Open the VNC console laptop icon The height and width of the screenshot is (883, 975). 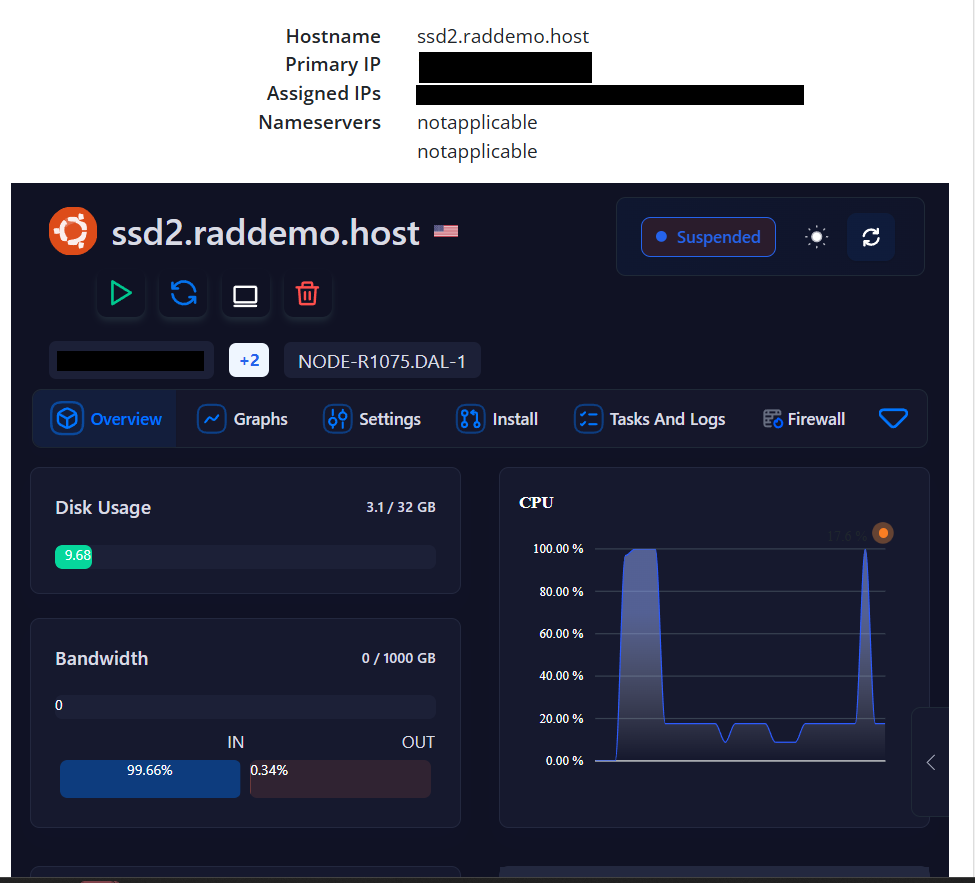(x=245, y=295)
